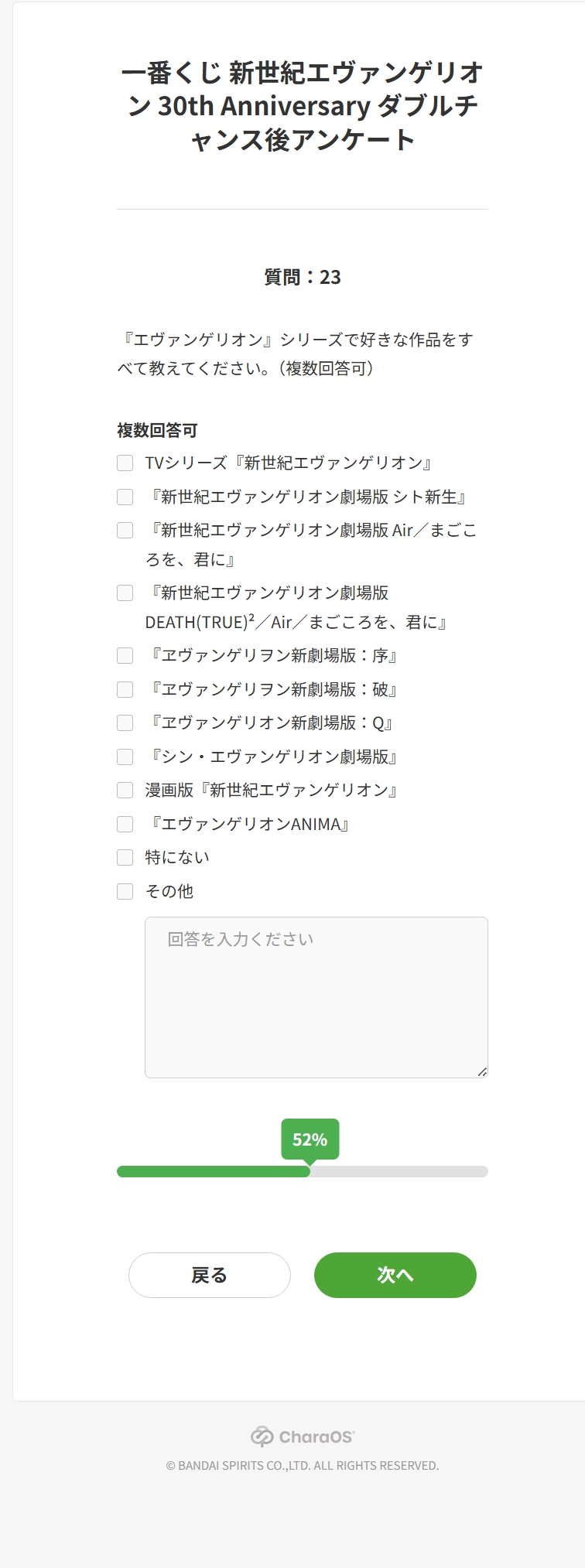The image size is (585, 1568).
Task: Tick the ヱヴァンゲリヲン新劇場版：破 checkbox
Action: point(125,689)
